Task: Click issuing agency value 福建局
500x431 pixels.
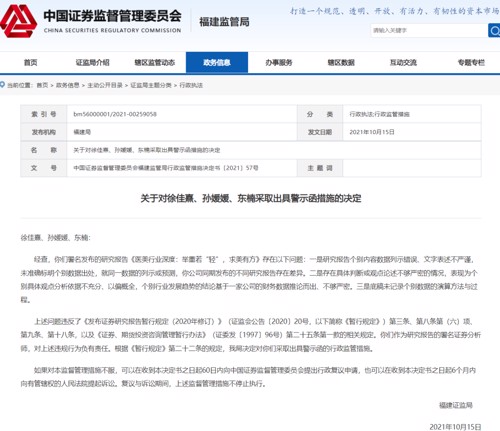Action: (82, 132)
